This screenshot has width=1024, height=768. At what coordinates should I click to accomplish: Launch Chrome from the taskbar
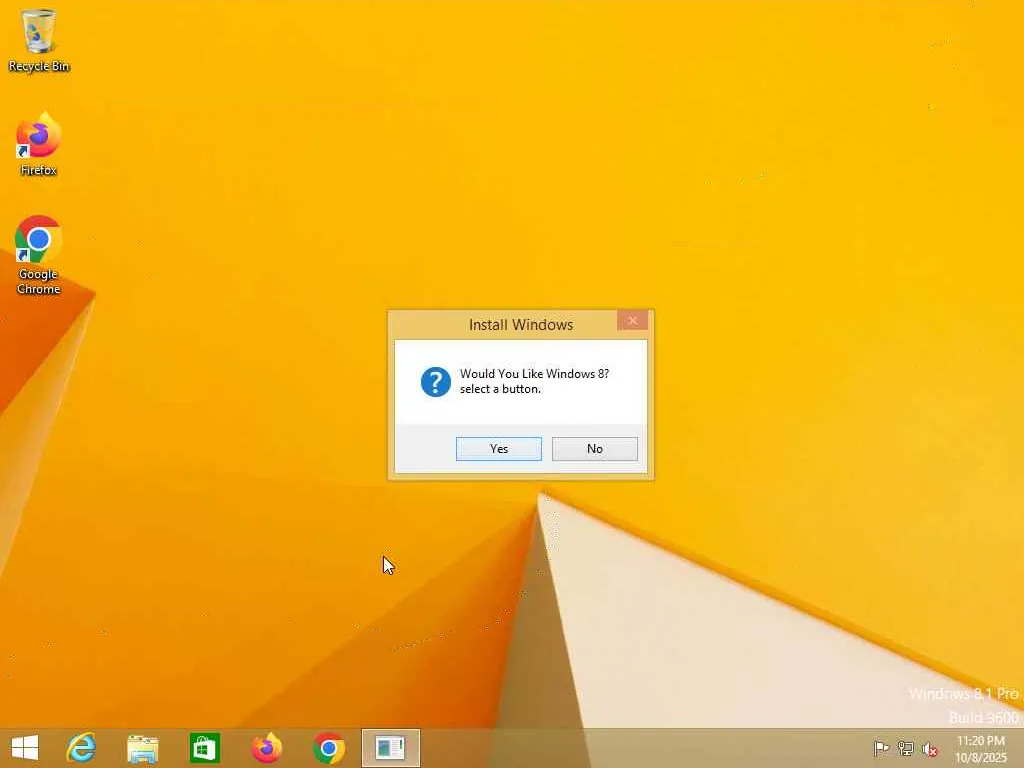pyautogui.click(x=328, y=748)
